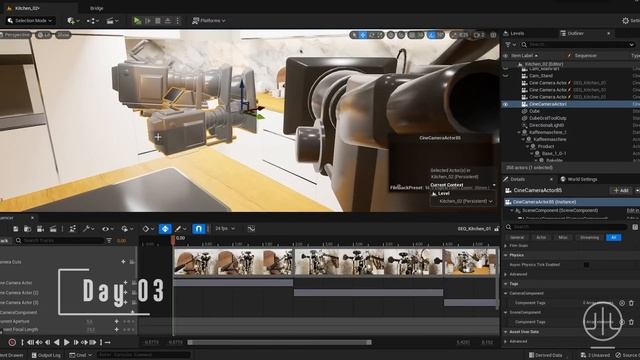Open play options three-dot menu
The image size is (640, 360).
[178, 20]
